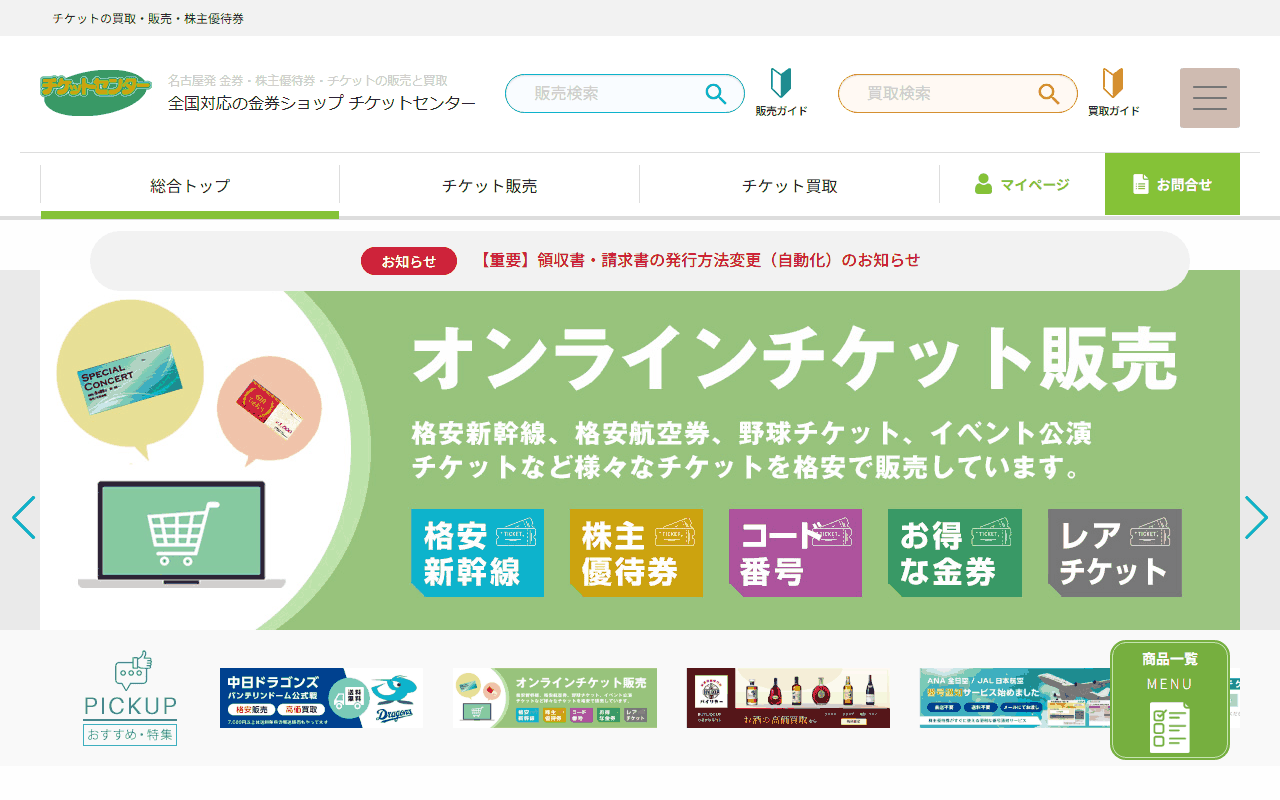
Task: Select the コード番号 category tile
Action: (795, 553)
